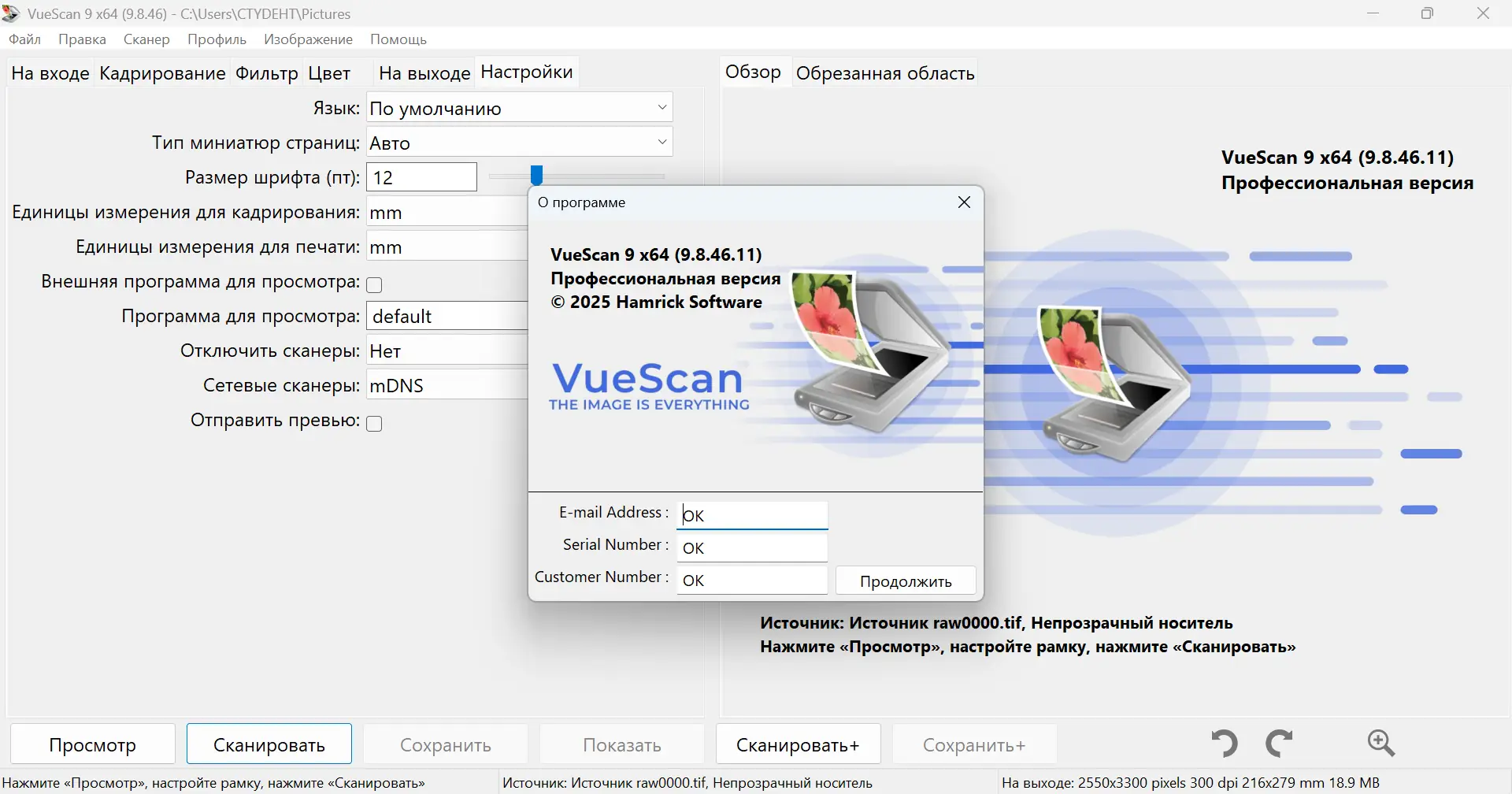Close the «О программе» dialog
This screenshot has height=794, width=1512.
pos(963,202)
